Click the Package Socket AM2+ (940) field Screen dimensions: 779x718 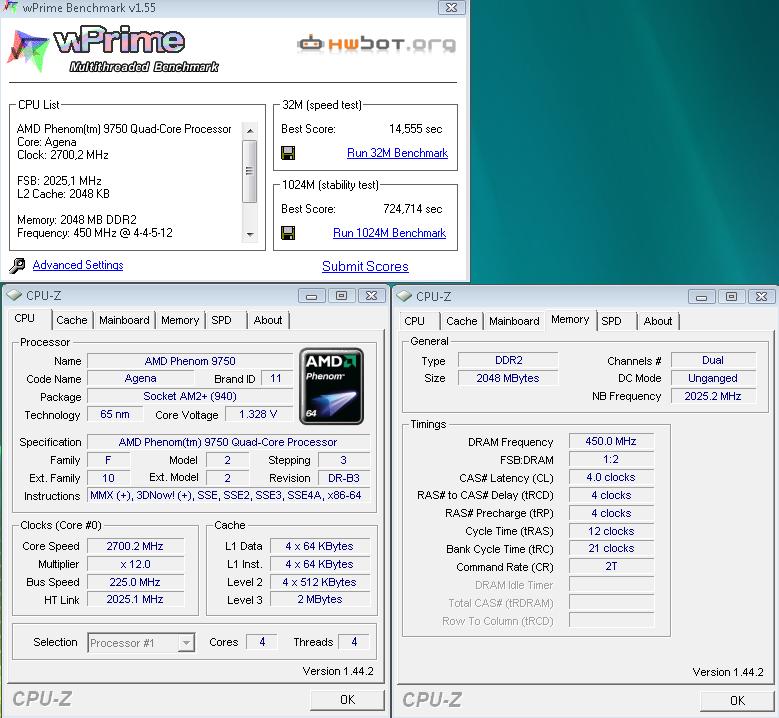pyautogui.click(x=190, y=397)
